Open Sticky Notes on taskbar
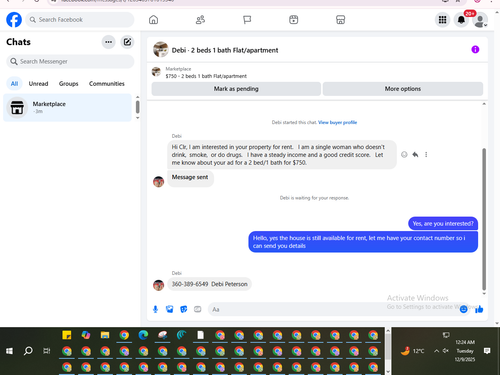Image resolution: width=500 pixels, height=375 pixels. 67,335
